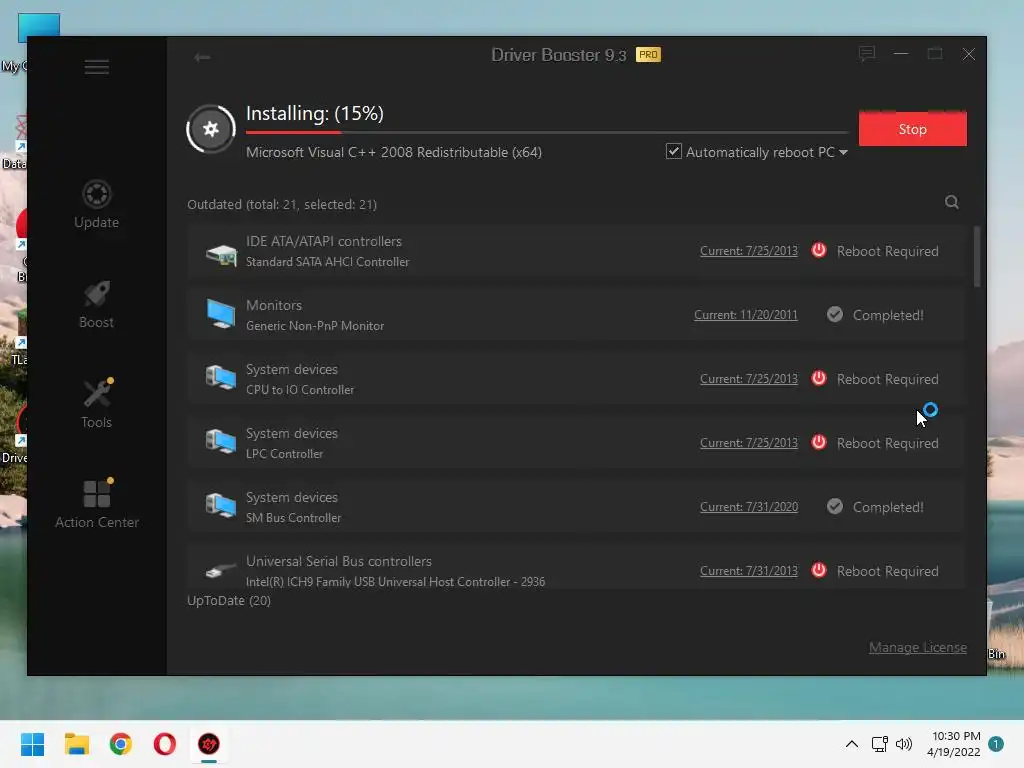This screenshot has height=768, width=1024.
Task: Open the Tools section in the sidebar
Action: [x=97, y=404]
